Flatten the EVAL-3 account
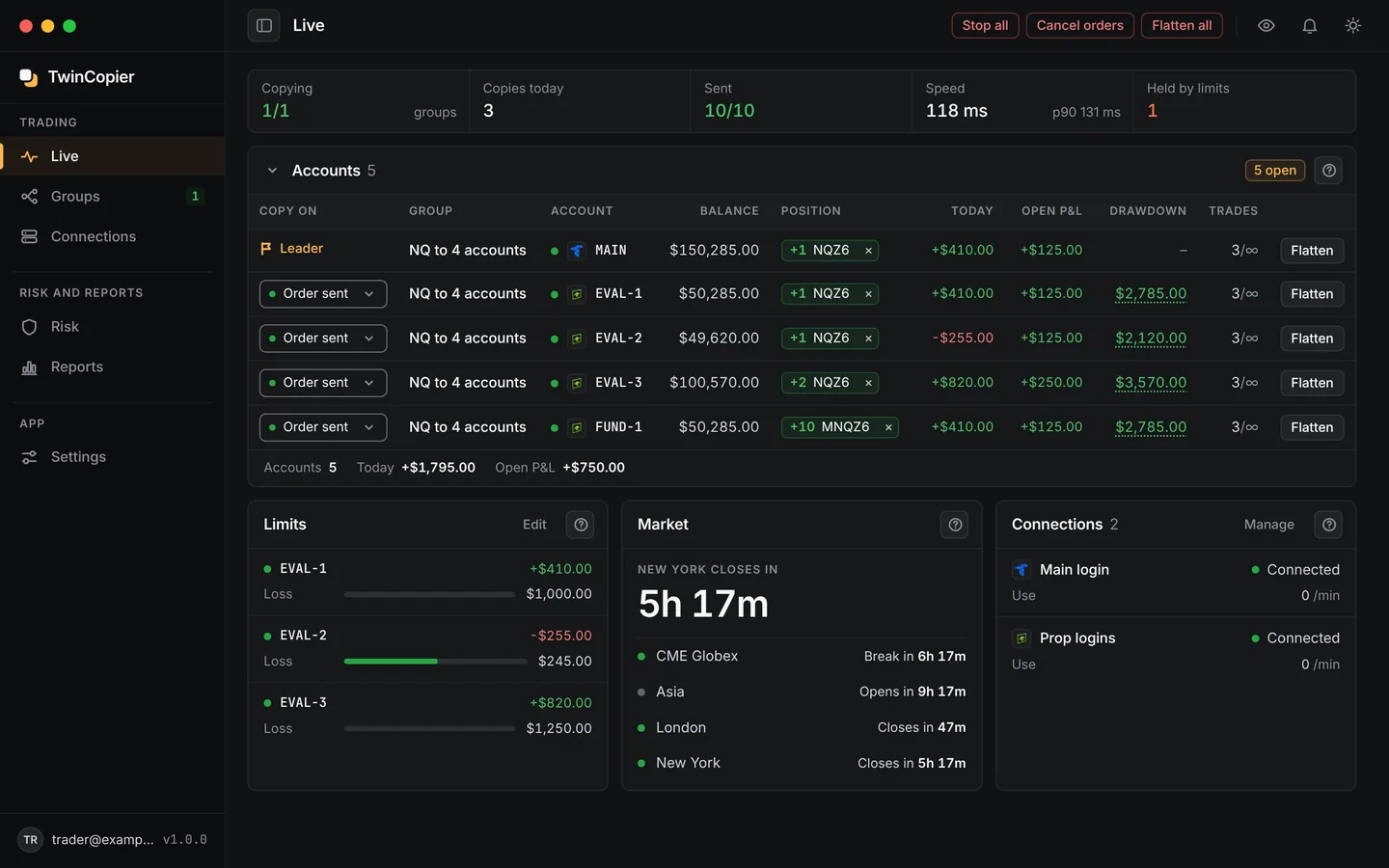Viewport: 1389px width, 868px height. pyautogui.click(x=1312, y=383)
